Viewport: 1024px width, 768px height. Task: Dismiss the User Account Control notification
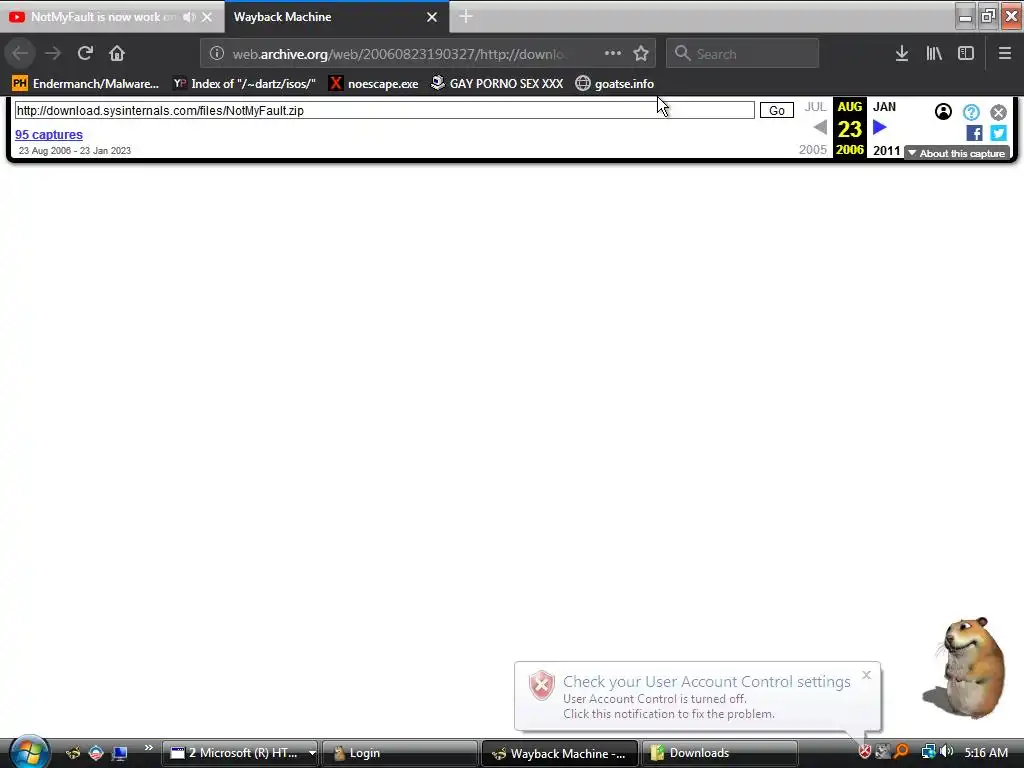pyautogui.click(x=866, y=675)
